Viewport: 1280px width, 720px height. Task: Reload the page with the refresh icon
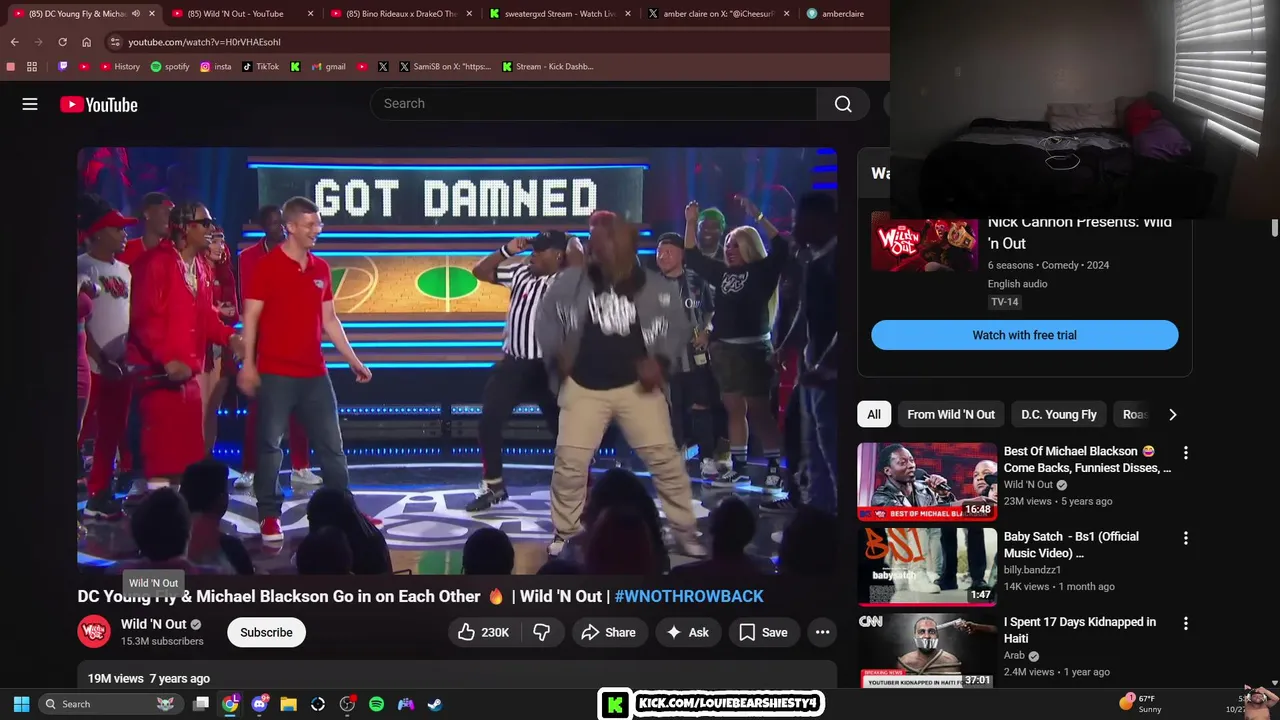tap(62, 42)
